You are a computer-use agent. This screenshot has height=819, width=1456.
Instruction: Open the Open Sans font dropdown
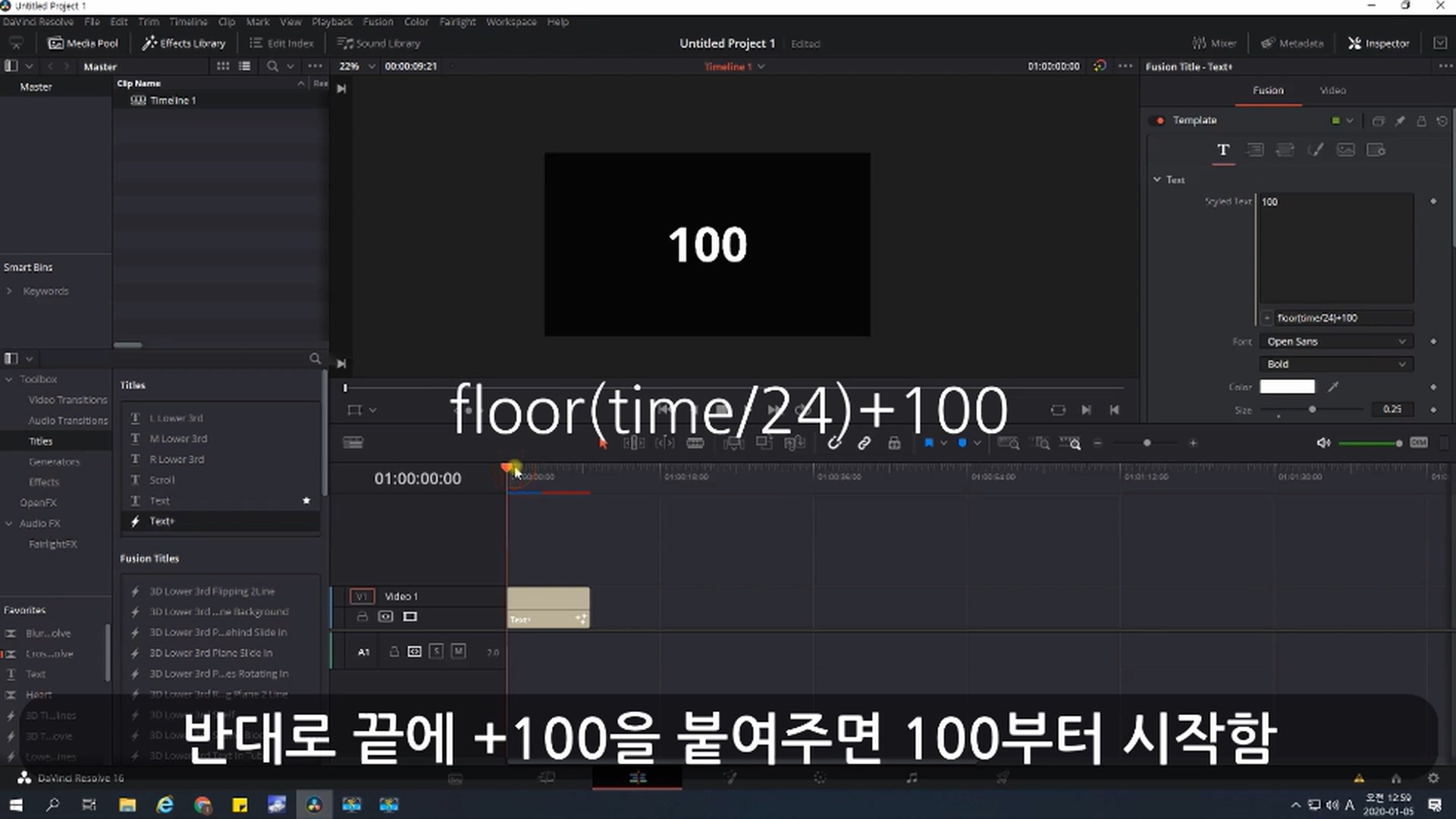point(1335,341)
